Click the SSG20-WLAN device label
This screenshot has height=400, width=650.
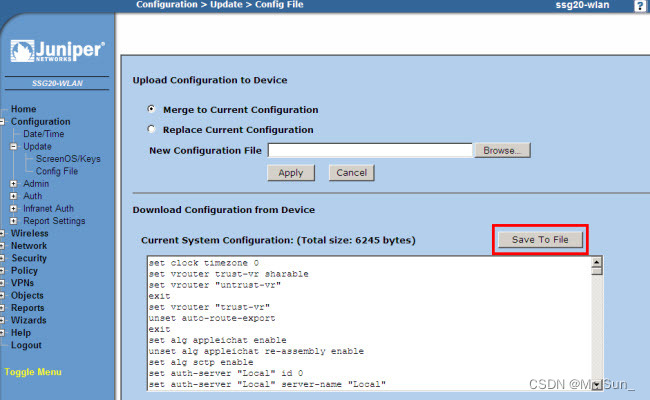pos(57,83)
